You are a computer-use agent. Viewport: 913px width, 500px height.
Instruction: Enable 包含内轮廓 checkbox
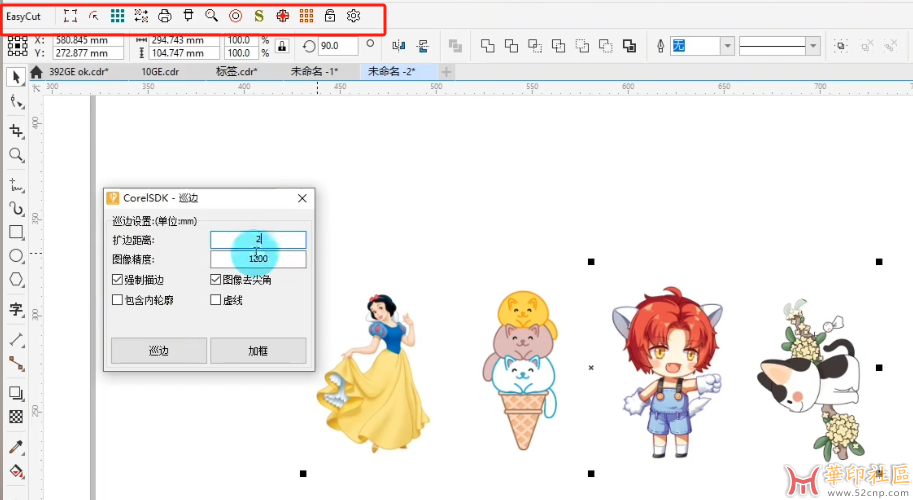[117, 300]
